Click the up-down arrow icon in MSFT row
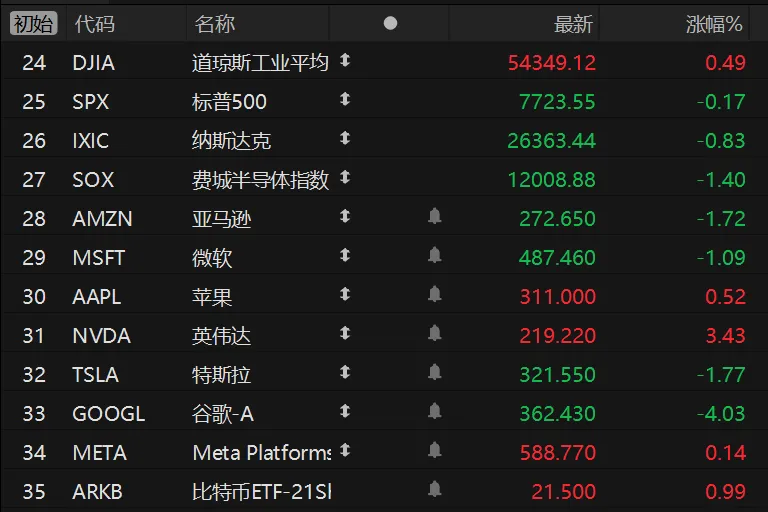Image resolution: width=768 pixels, height=512 pixels. click(x=345, y=255)
